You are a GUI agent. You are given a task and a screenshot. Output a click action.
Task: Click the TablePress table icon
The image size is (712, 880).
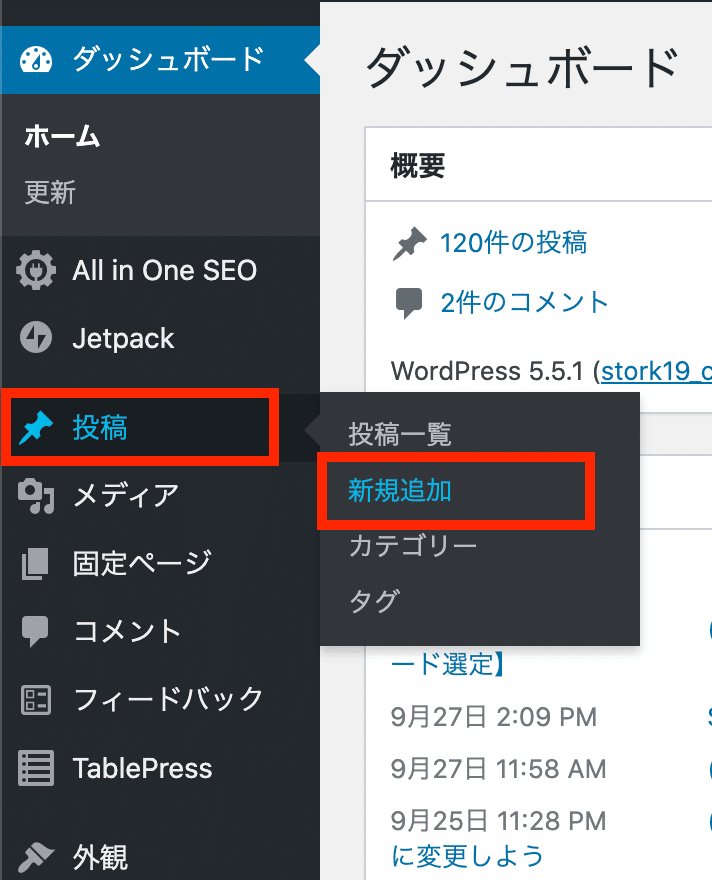pos(36,768)
